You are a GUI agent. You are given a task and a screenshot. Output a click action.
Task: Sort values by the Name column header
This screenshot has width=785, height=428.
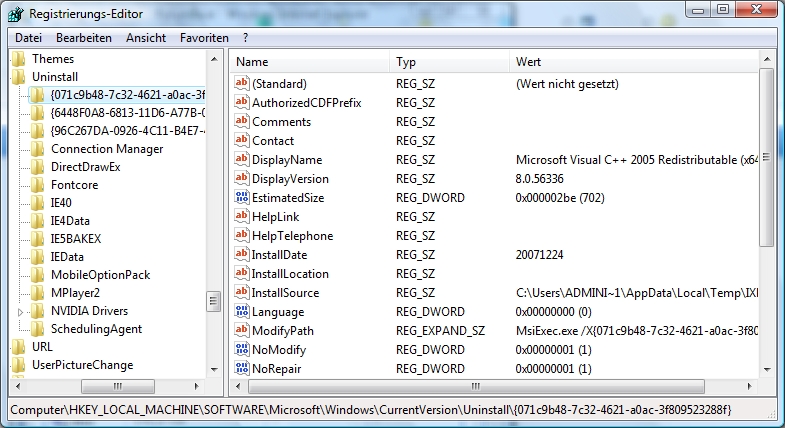(x=310, y=62)
